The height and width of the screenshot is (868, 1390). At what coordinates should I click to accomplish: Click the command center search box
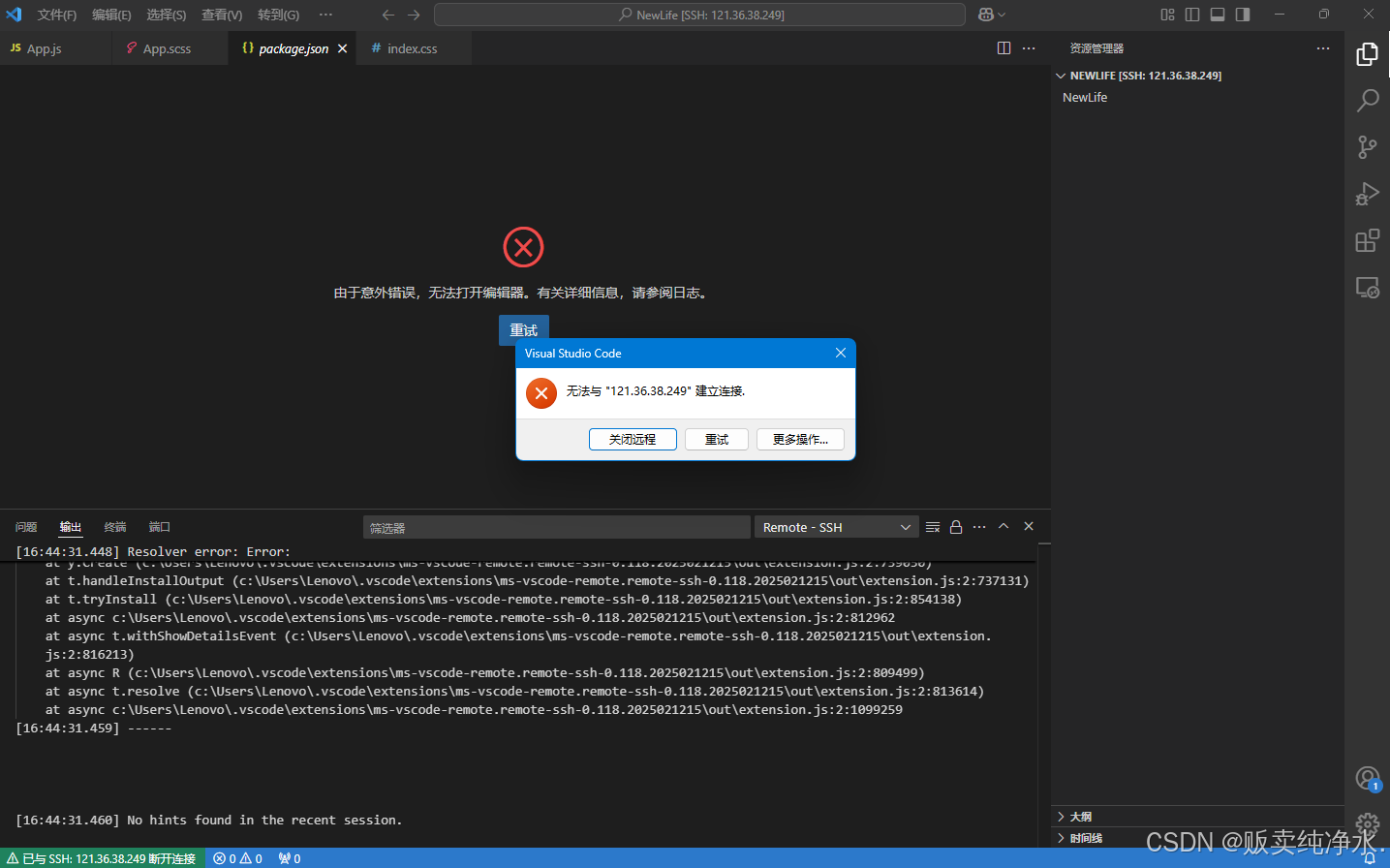pos(699,15)
